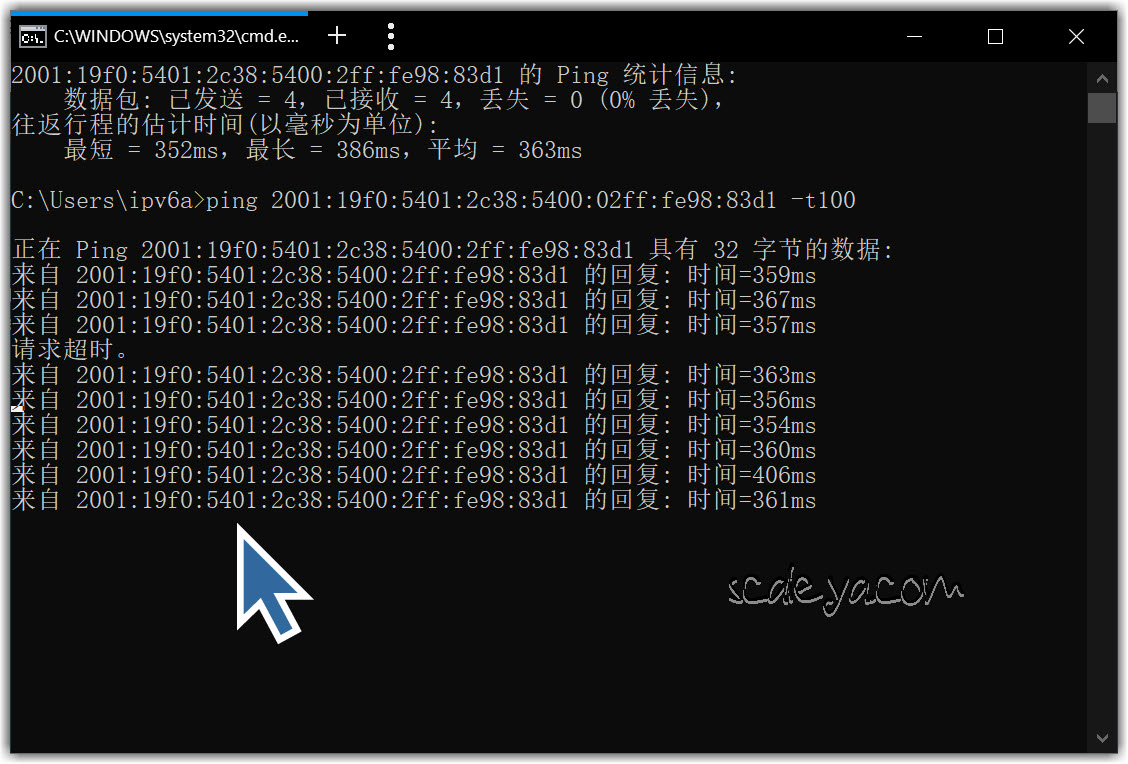Screen dimensions: 1128x764
Task: Click the Ping 统计信息 header line
Action: click(x=374, y=75)
